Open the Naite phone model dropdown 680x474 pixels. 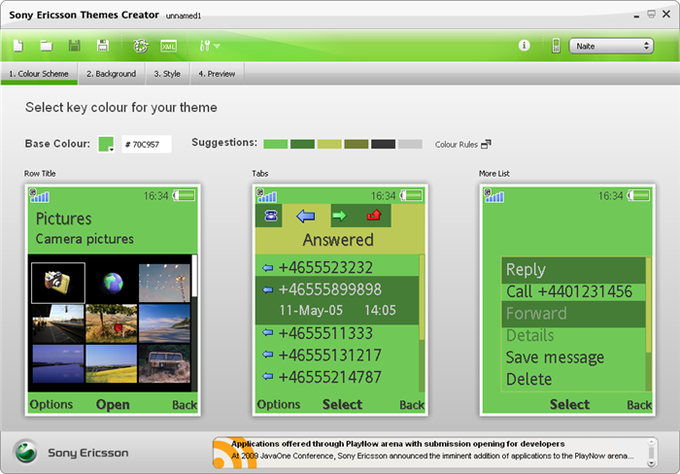pyautogui.click(x=611, y=46)
